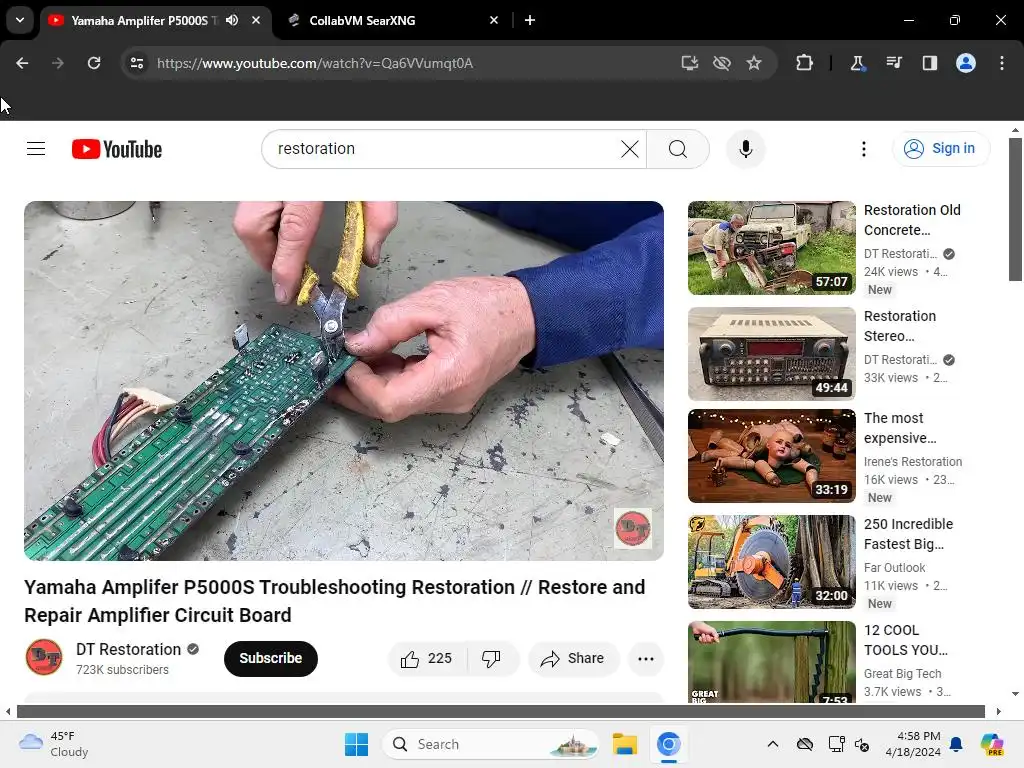This screenshot has width=1024, height=768.
Task: Click the browser address bar URL
Action: (315, 63)
